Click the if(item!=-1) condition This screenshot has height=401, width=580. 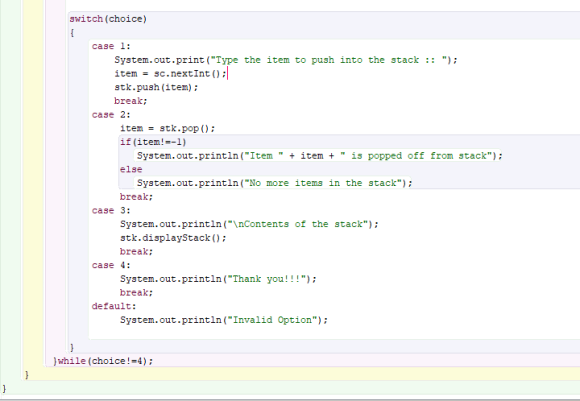point(153,142)
